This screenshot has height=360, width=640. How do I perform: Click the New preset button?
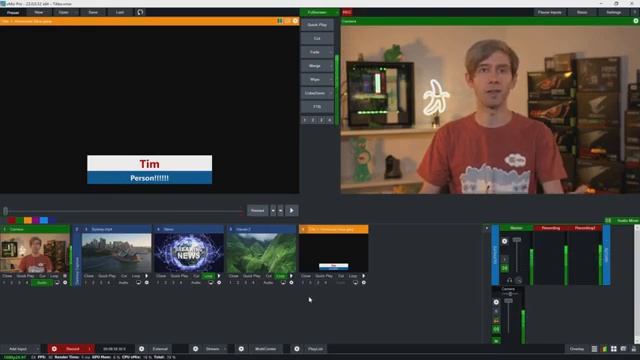tap(39, 12)
